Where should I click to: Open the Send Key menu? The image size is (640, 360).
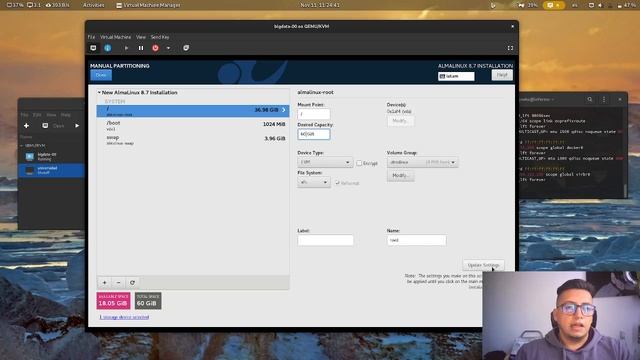pos(160,37)
